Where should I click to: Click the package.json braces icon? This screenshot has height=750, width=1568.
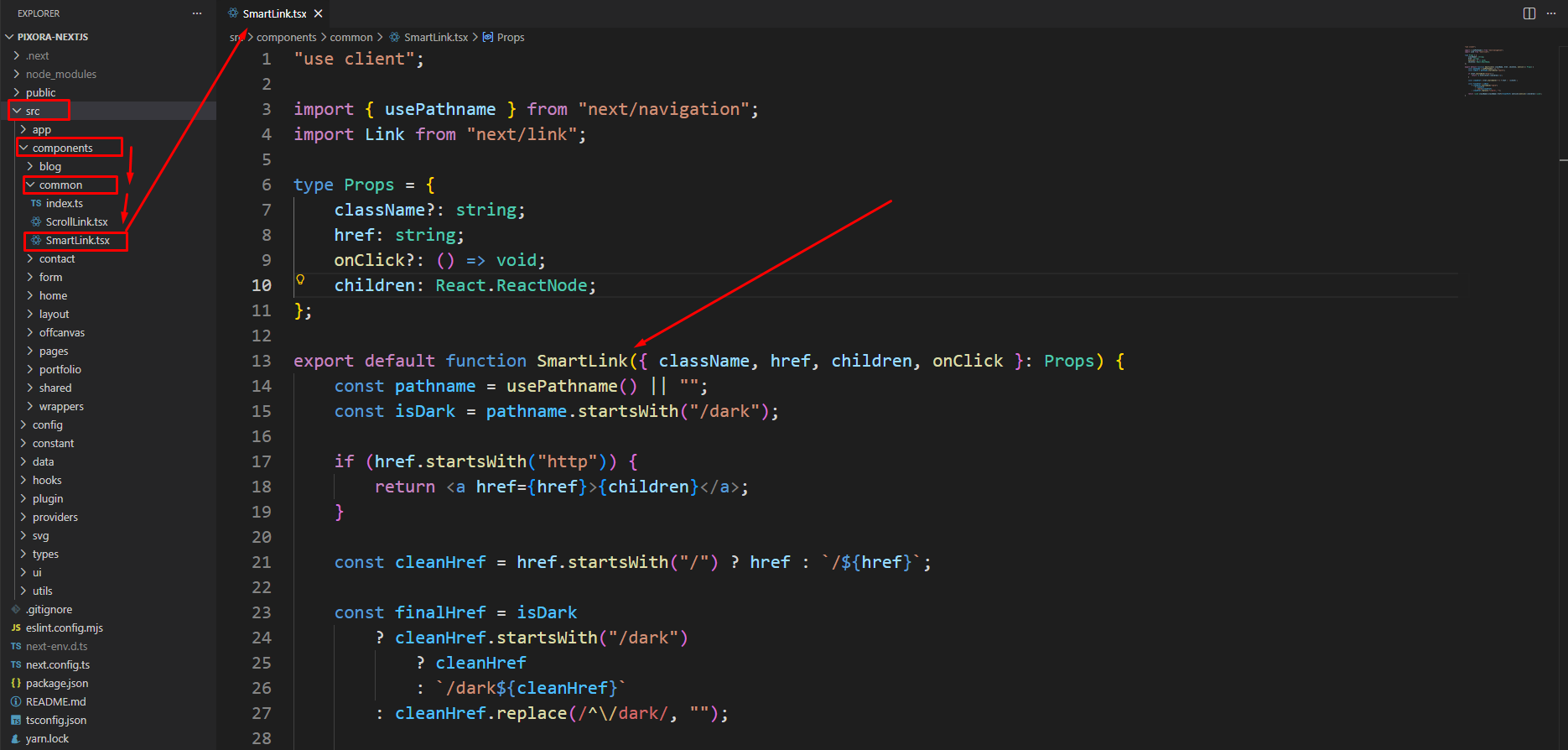point(16,683)
